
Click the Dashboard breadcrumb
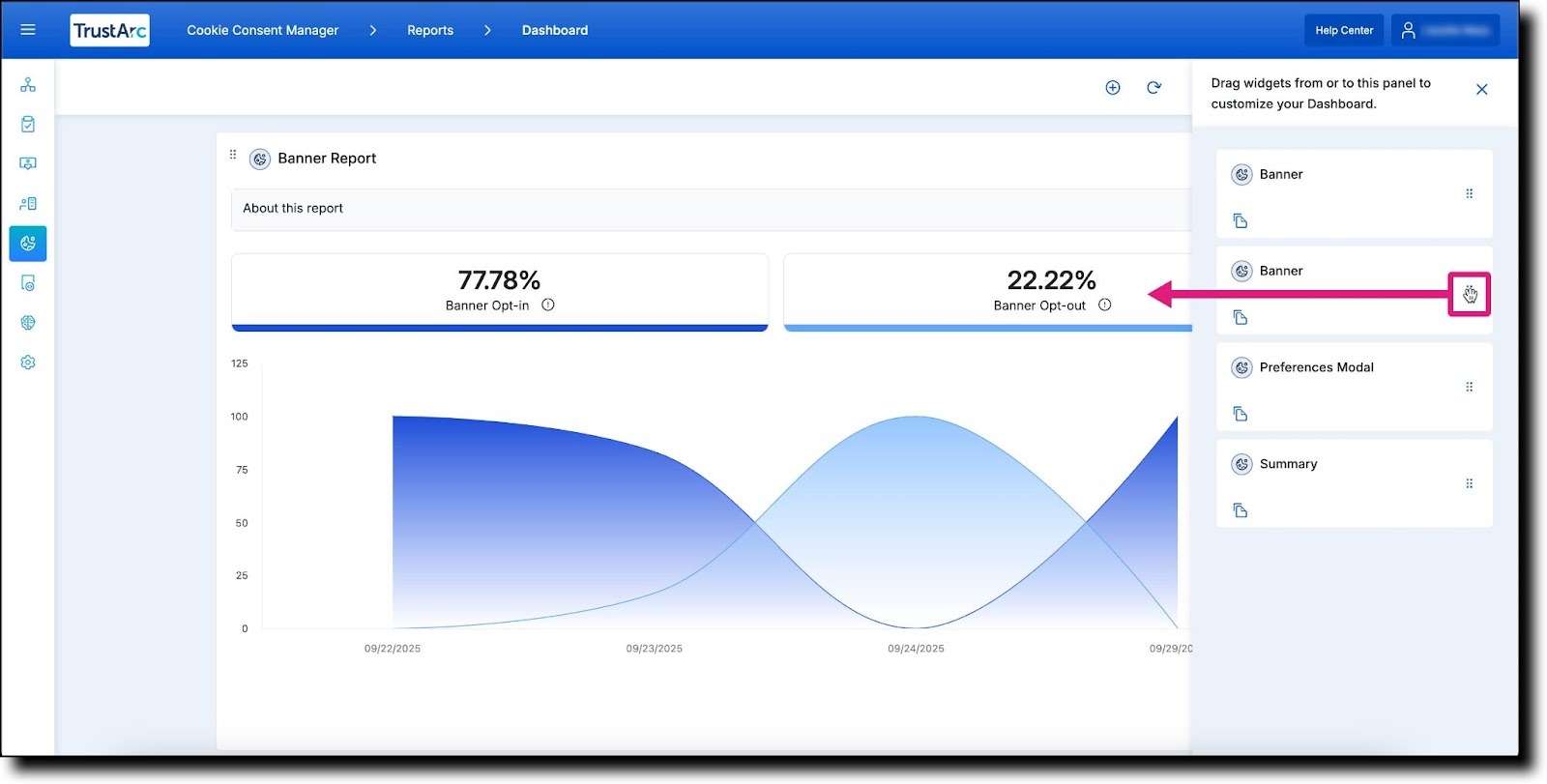tap(555, 31)
